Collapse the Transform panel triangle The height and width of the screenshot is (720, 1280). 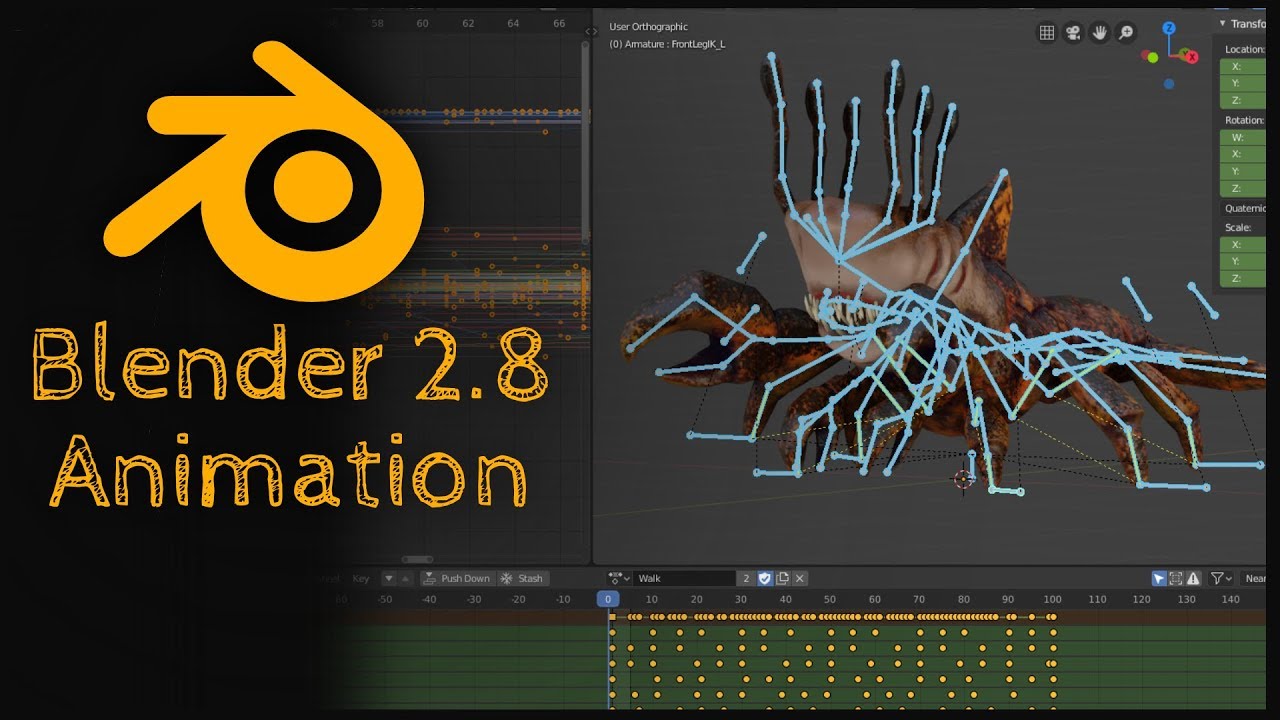pyautogui.click(x=1222, y=23)
